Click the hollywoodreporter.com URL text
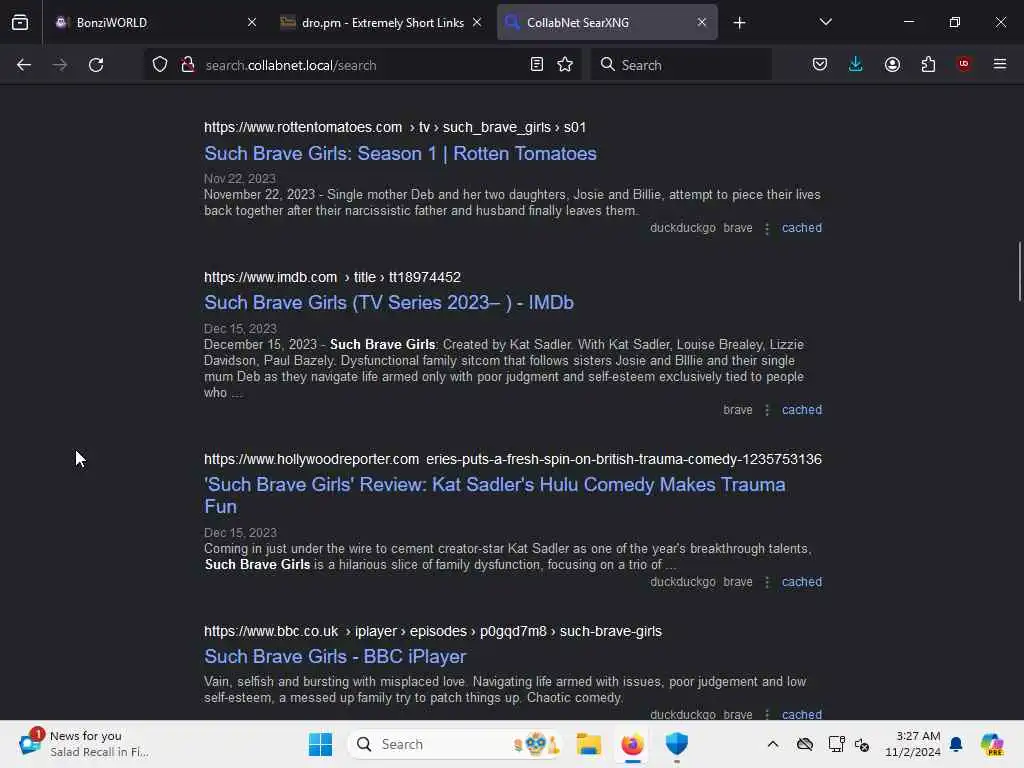1024x768 pixels. (x=513, y=459)
